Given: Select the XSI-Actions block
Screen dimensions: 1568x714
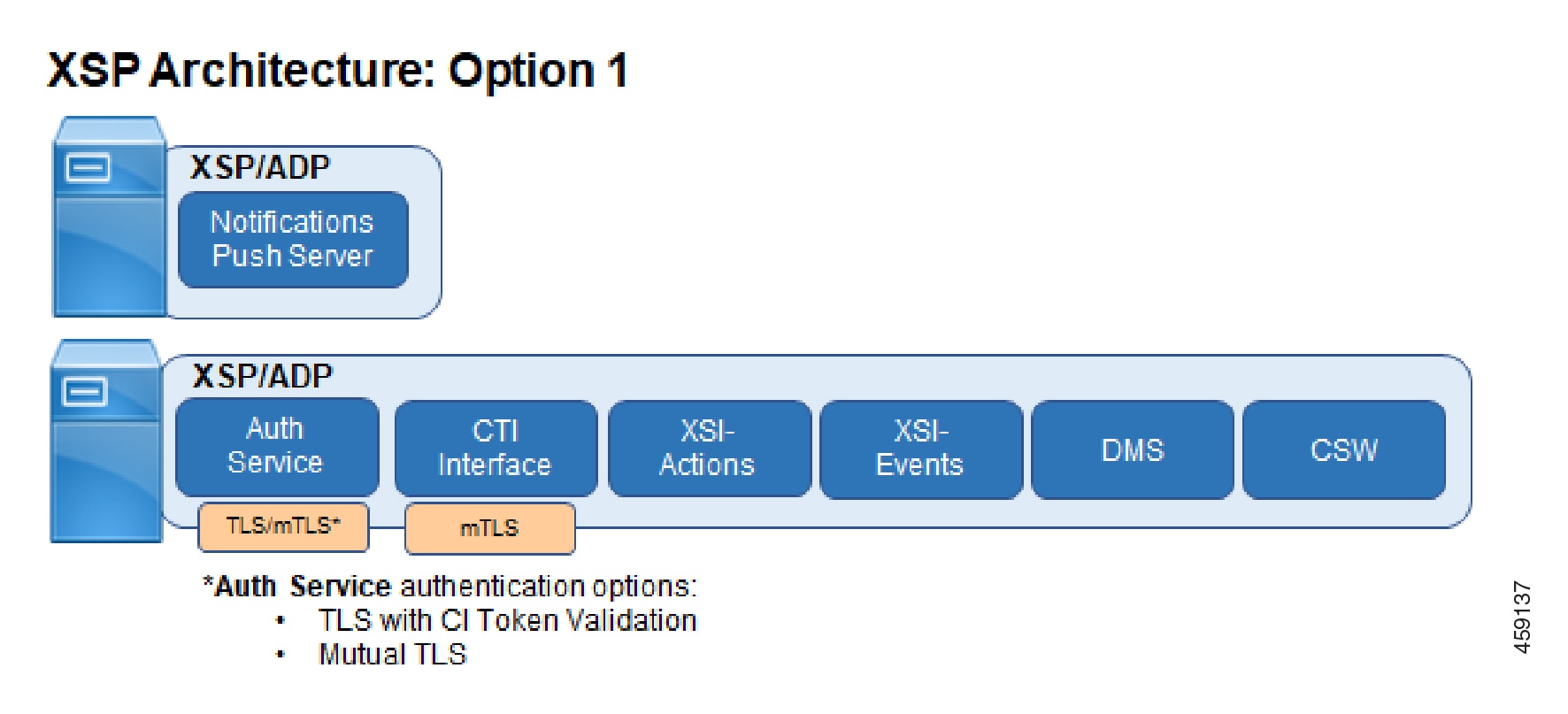Looking at the screenshot, I should [709, 449].
